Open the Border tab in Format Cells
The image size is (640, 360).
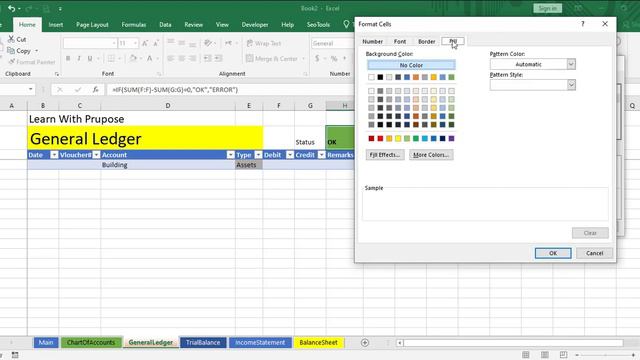click(x=427, y=41)
